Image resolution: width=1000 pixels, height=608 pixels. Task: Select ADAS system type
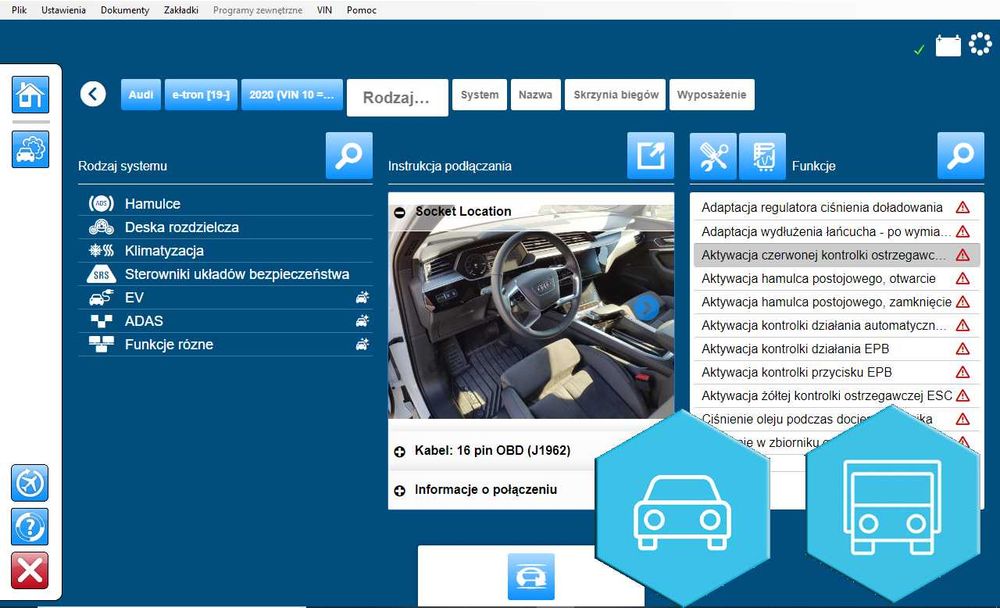tap(226, 321)
